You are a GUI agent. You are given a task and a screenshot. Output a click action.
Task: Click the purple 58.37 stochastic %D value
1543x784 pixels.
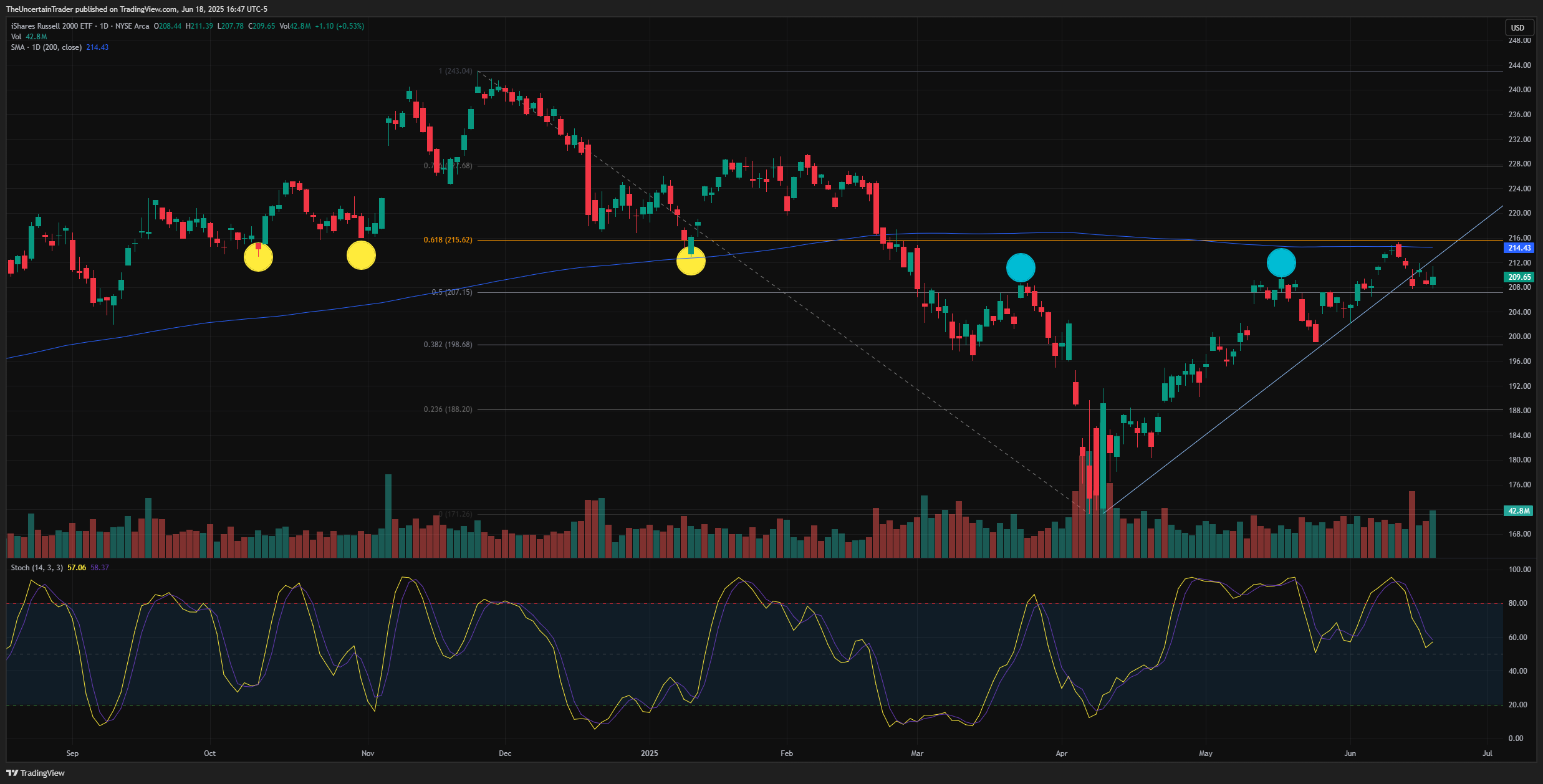coord(100,568)
